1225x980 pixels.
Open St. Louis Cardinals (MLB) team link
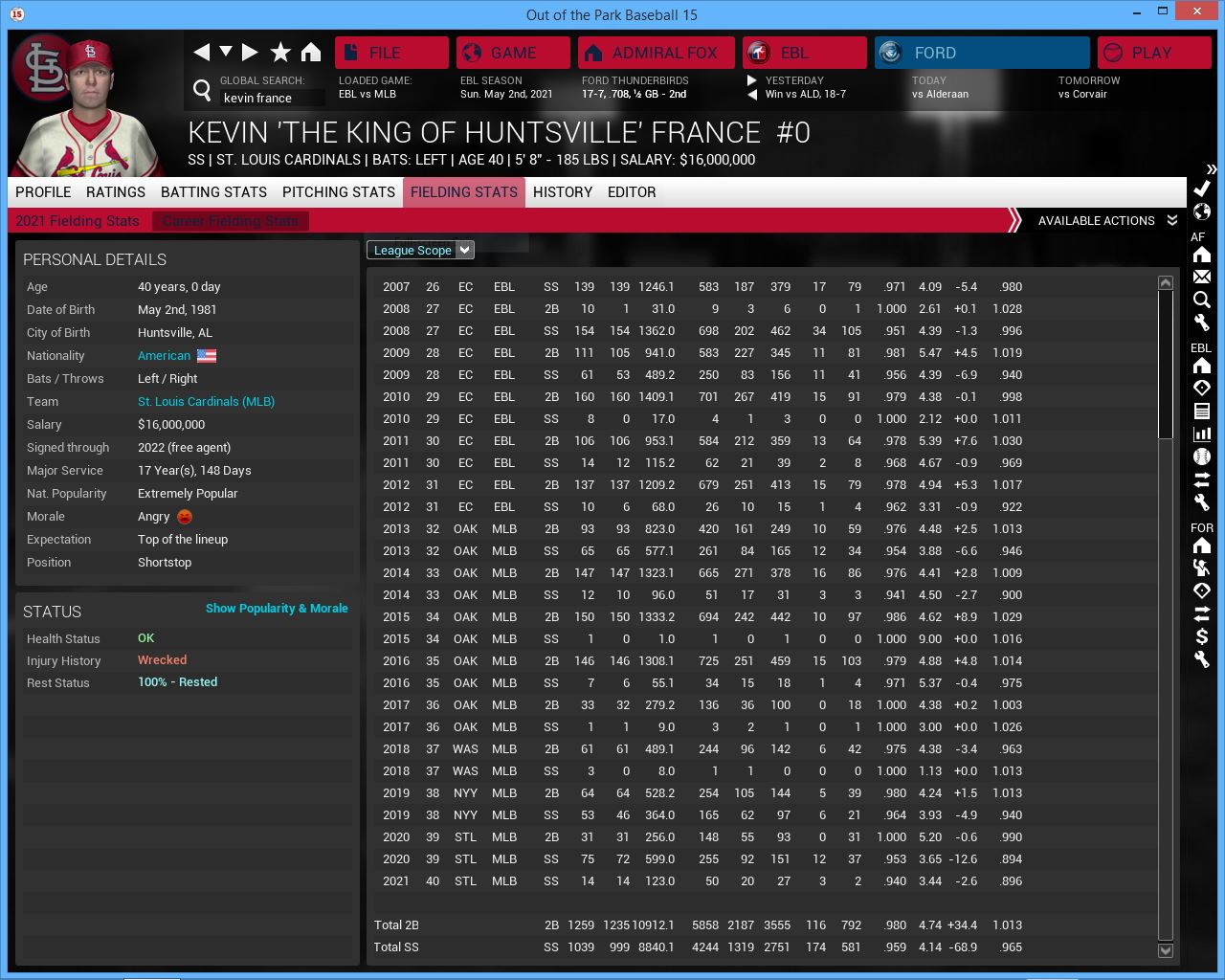coord(206,402)
